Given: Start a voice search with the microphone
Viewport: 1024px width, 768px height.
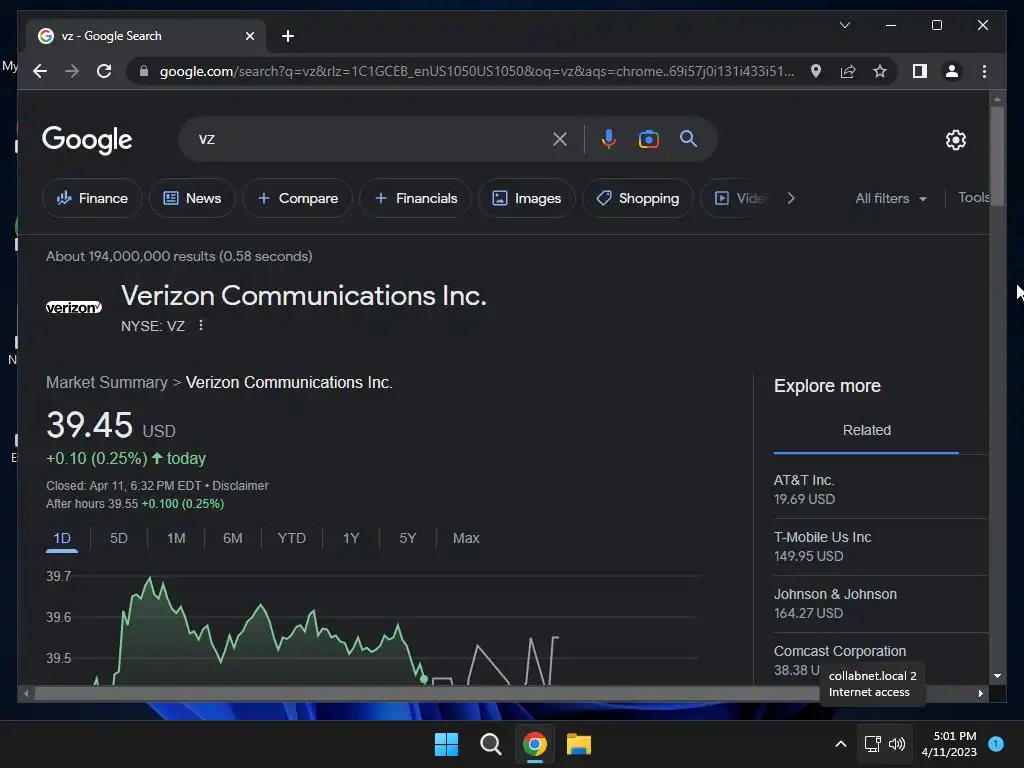Looking at the screenshot, I should pos(609,139).
